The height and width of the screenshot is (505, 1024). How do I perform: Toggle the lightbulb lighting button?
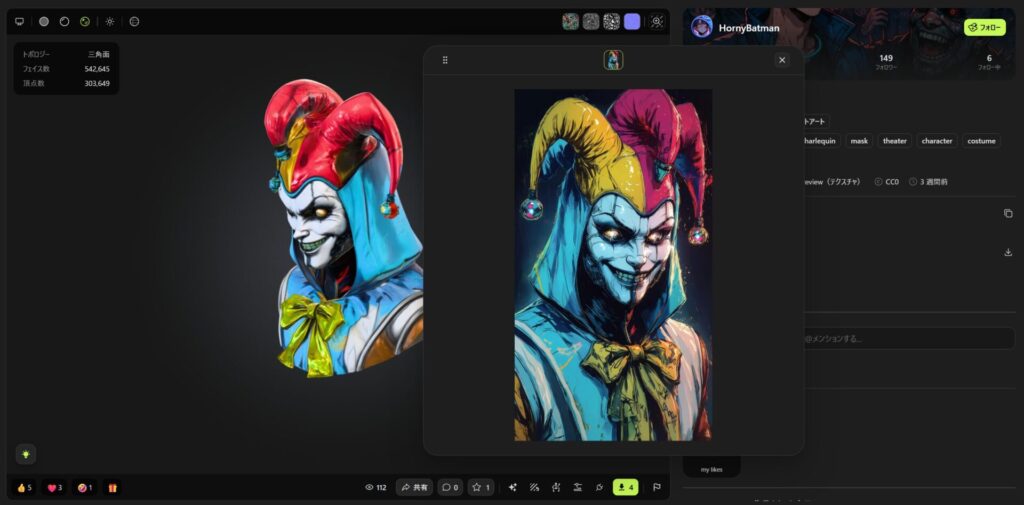pos(25,454)
